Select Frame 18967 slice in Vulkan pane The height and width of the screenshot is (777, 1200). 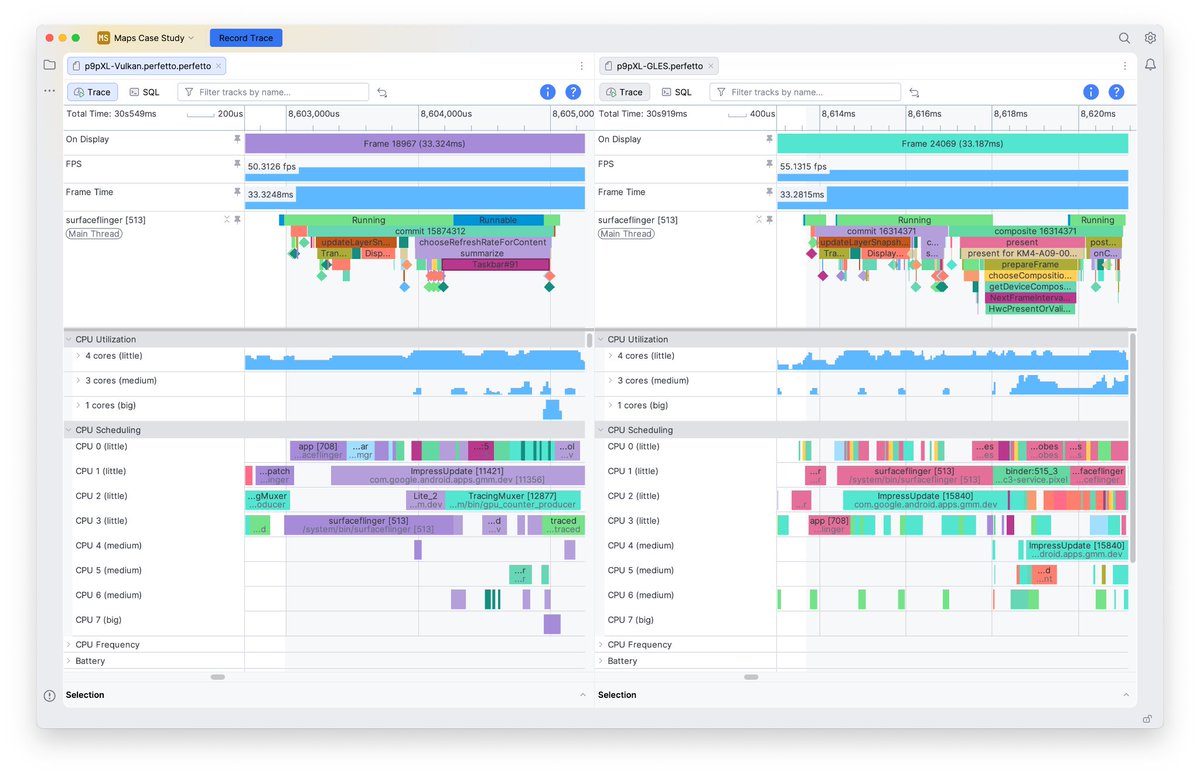[x=415, y=144]
